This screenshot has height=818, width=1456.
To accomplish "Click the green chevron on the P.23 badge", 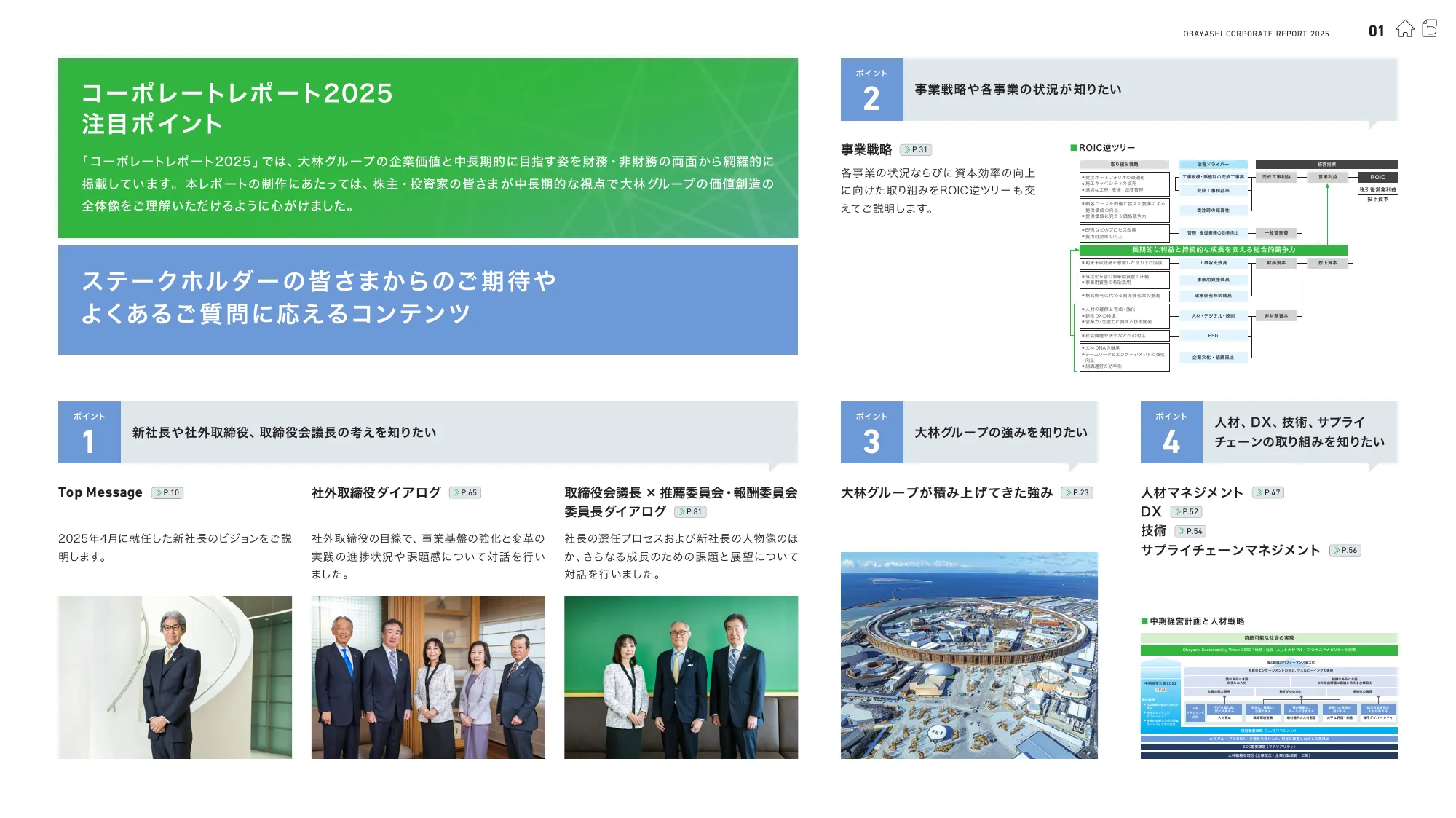I will (1069, 492).
